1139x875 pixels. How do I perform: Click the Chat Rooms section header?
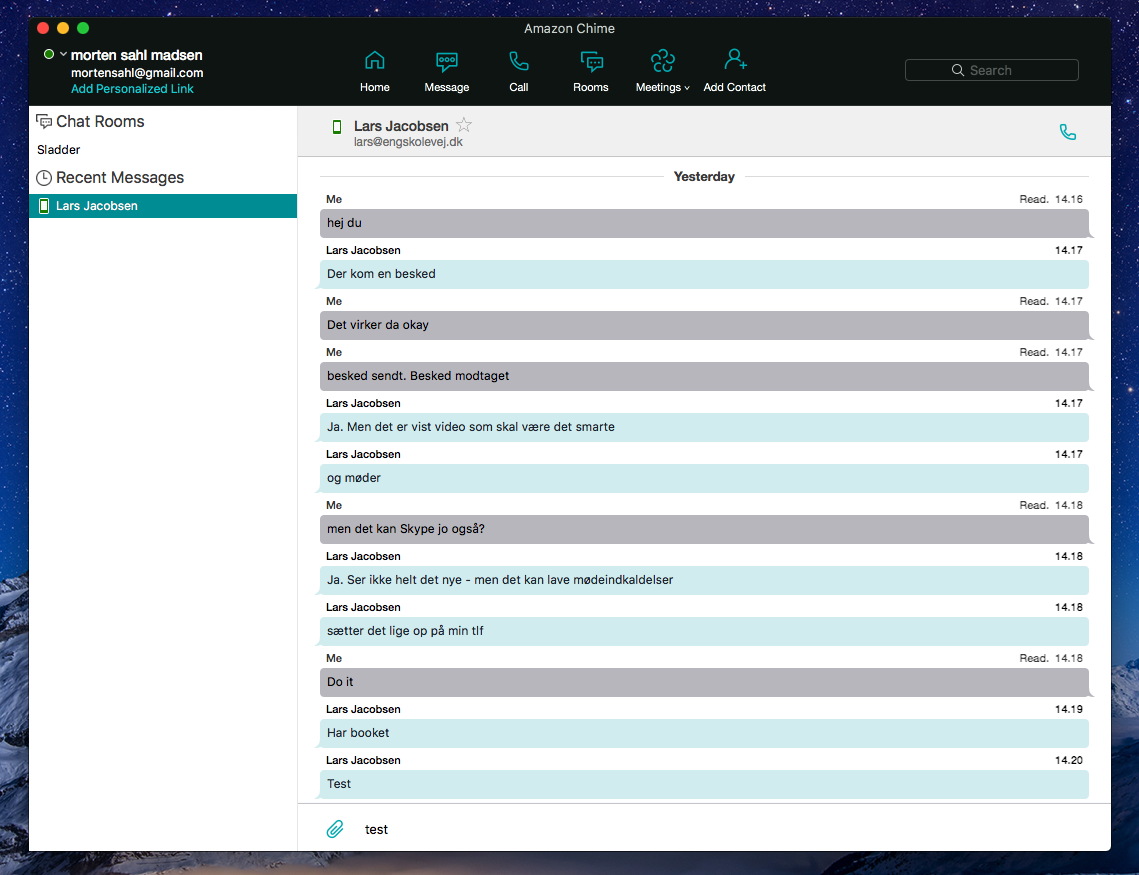[100, 122]
